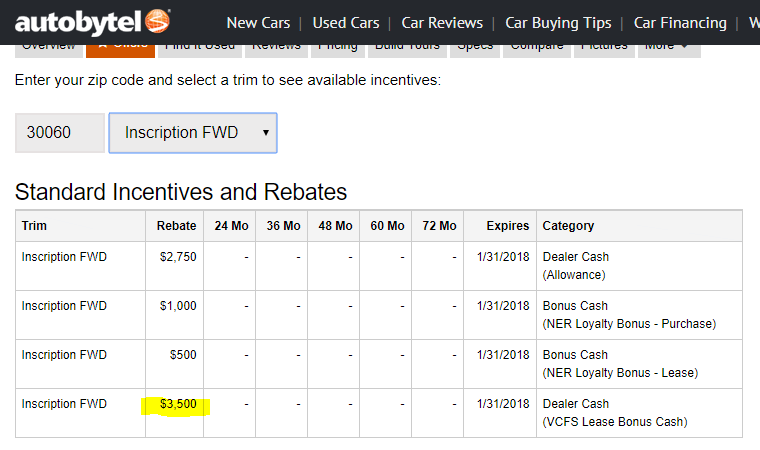Viewport: 760px width, 450px height.
Task: Select the $500 rebate amount
Action: 183,355
